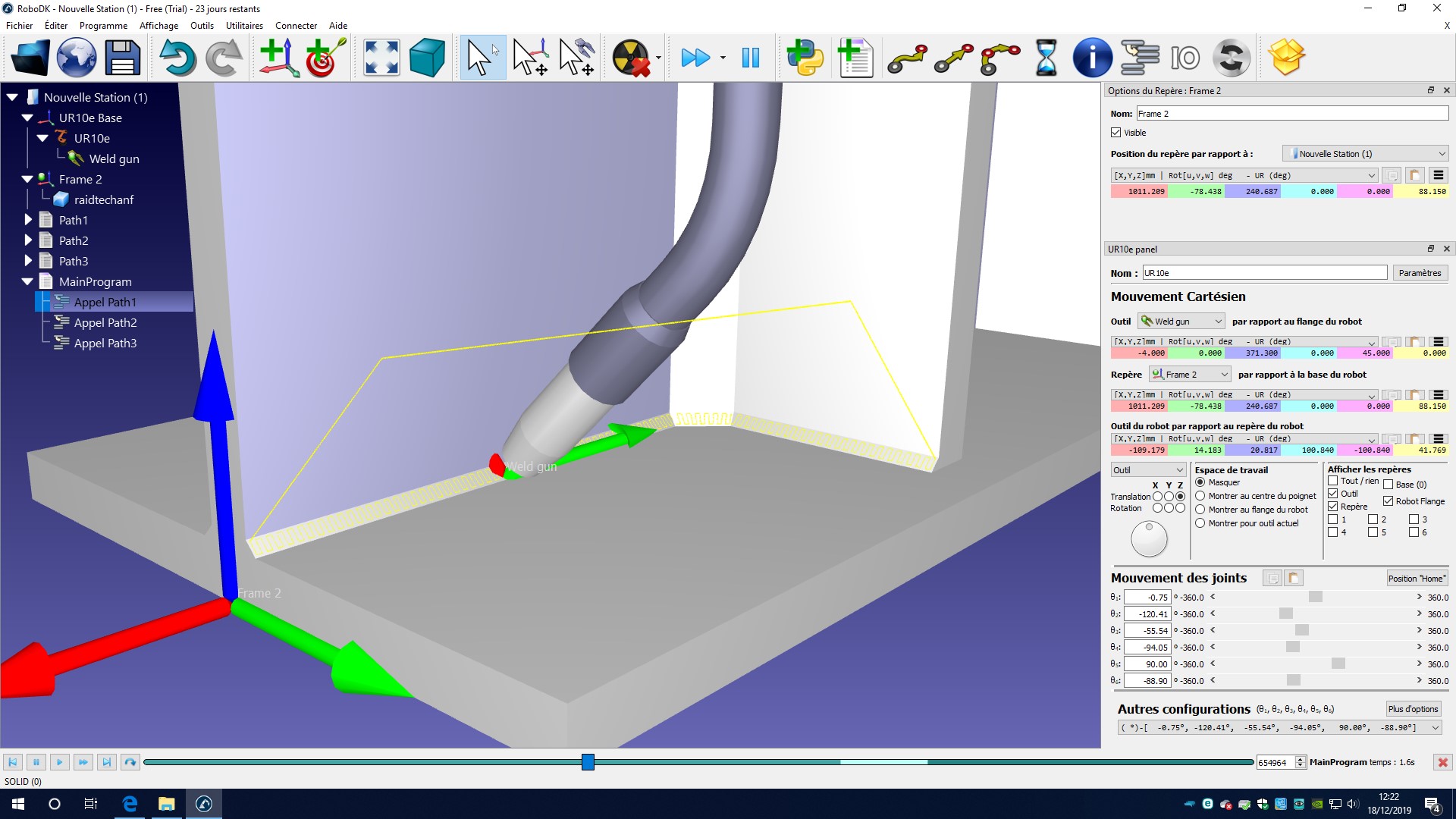Image resolution: width=1456 pixels, height=819 pixels.
Task: Click the Check collisions radiation icon
Action: pos(631,58)
